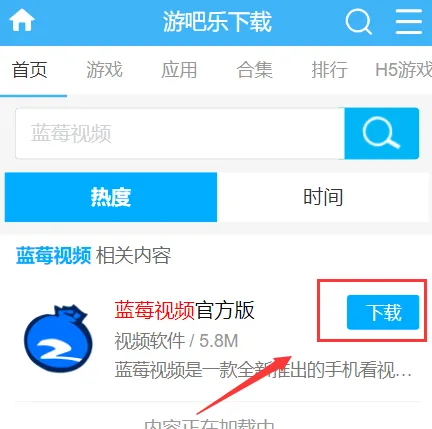Screen dimensions: 432x429
Task: Open the H5游戏 tab
Action: pyautogui.click(x=404, y=70)
